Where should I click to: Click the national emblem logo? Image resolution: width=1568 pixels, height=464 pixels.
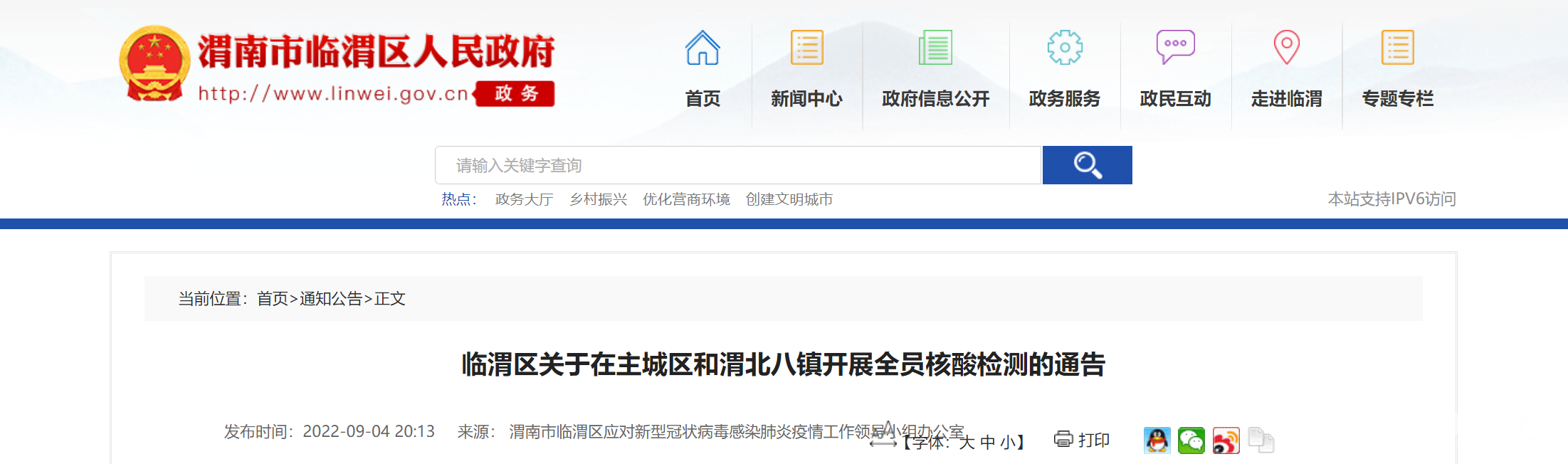(x=154, y=64)
